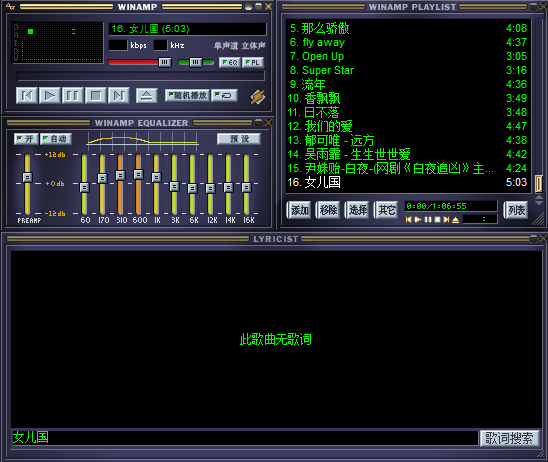Skip to next track in main window
Screen dimensions: 548x462
[x=119, y=95]
